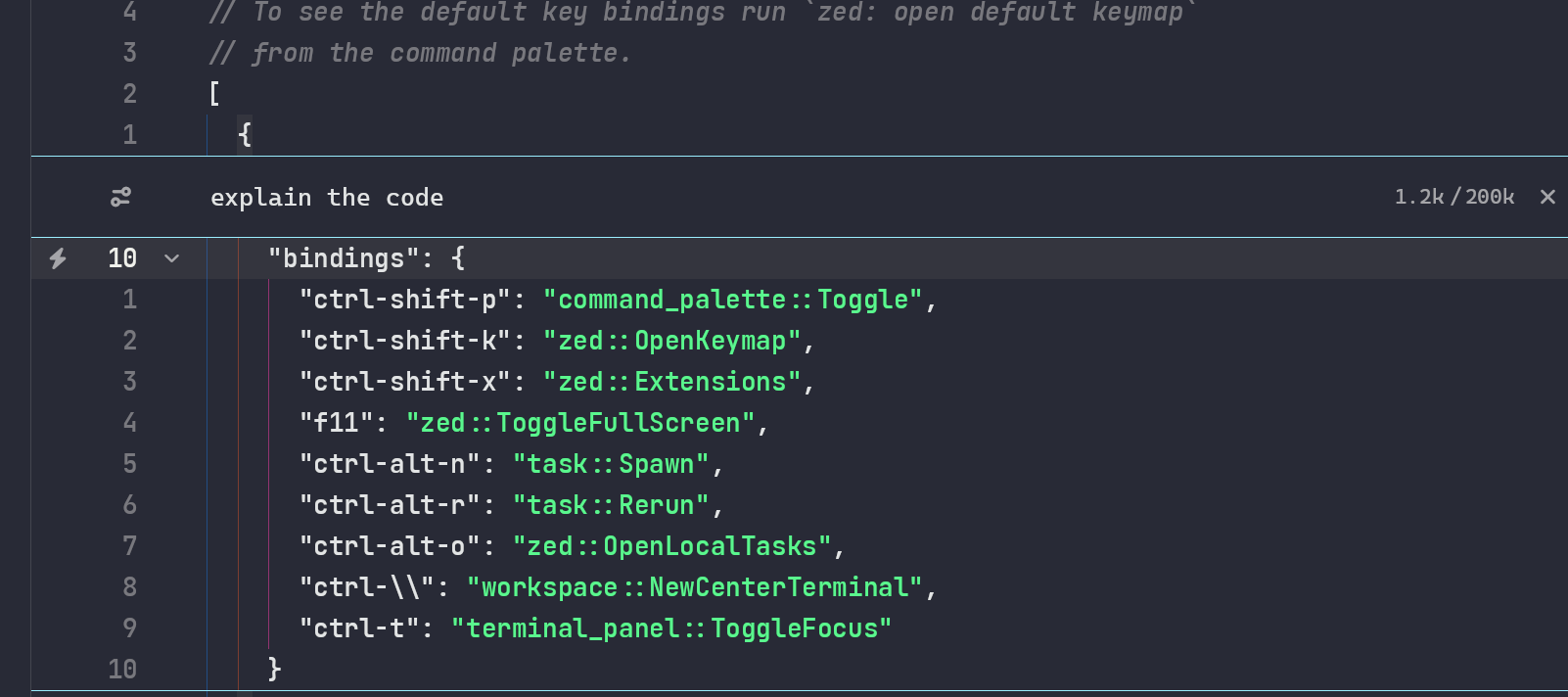1568x697 pixels.
Task: Click the "terminal_panel::ToggleFocus" action string
Action: pyautogui.click(x=671, y=628)
